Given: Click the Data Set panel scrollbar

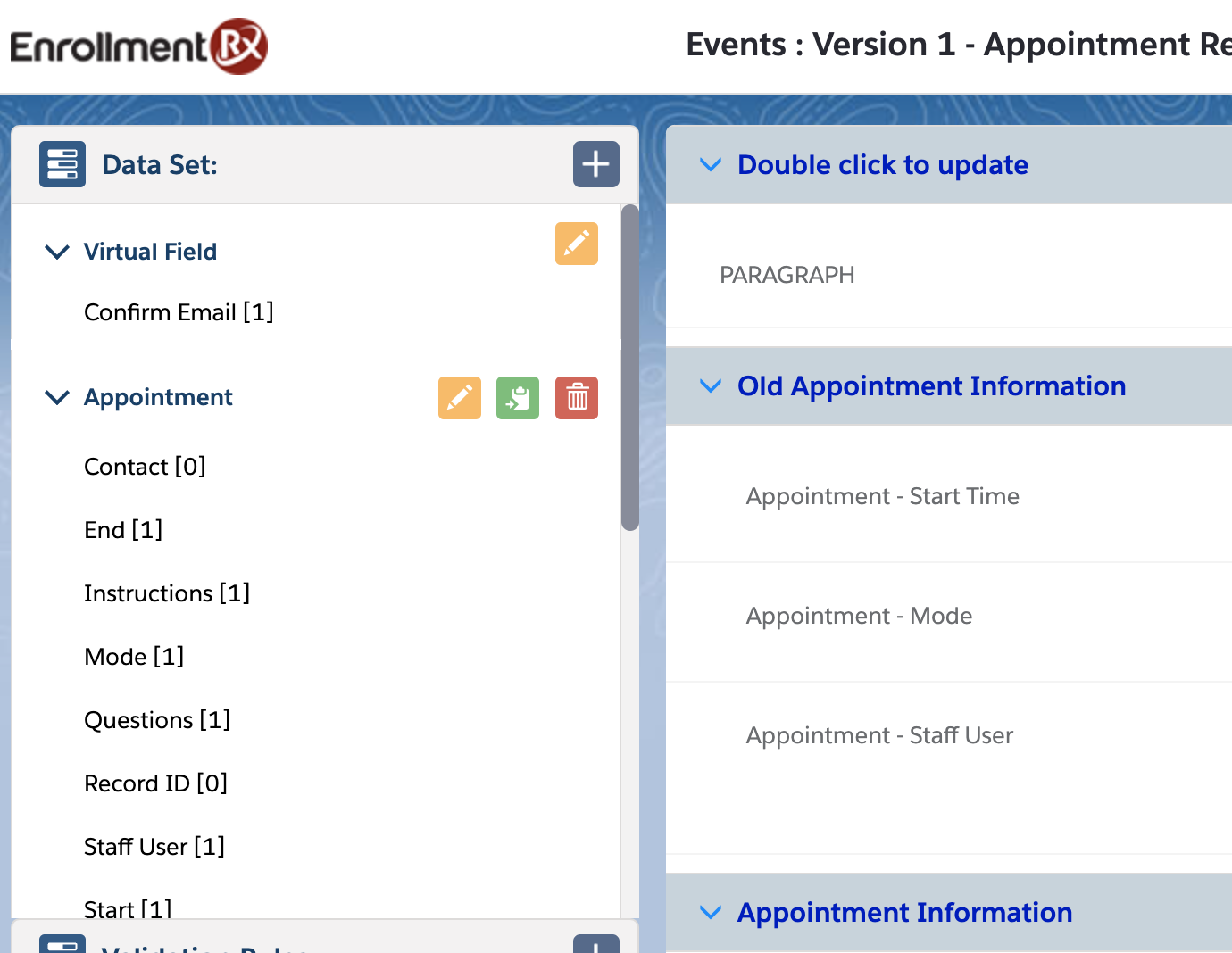Looking at the screenshot, I should [x=629, y=368].
